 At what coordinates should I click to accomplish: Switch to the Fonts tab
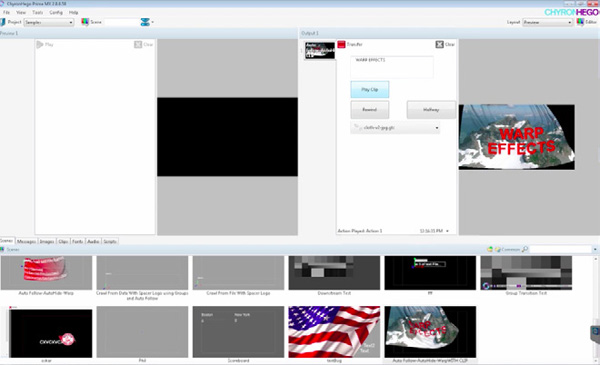78,241
